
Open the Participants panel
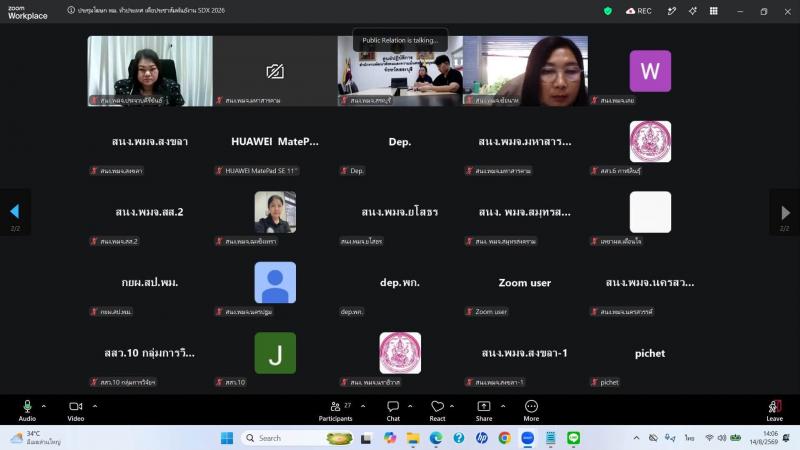point(335,410)
